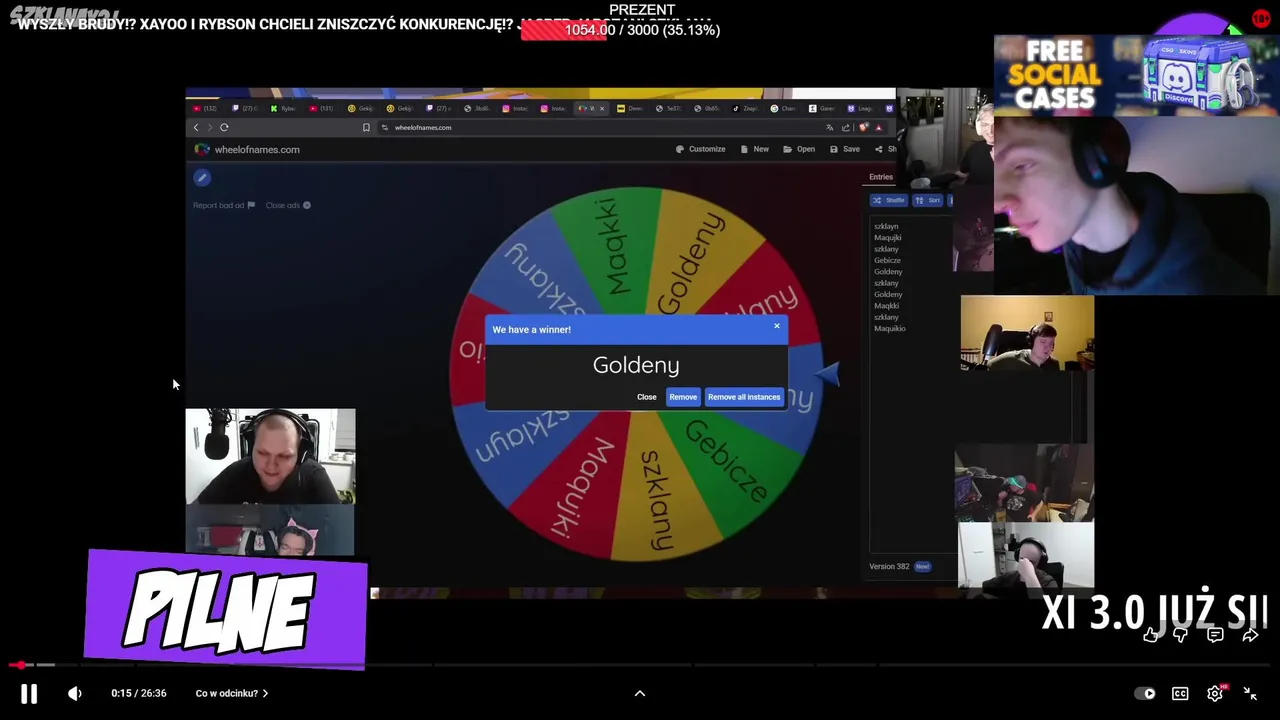The image size is (1280, 720).
Task: Reload the page in recorded browser
Action: pyautogui.click(x=224, y=127)
